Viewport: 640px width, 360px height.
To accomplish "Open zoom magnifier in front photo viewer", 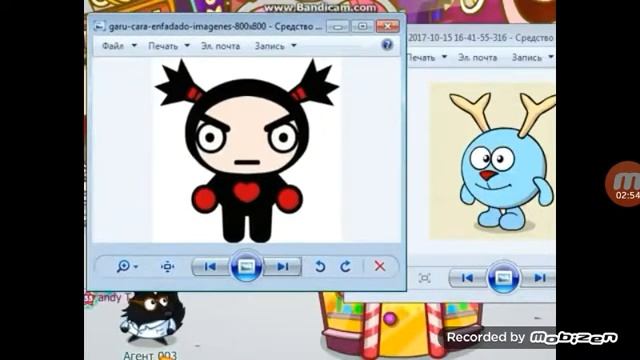I will [x=123, y=267].
